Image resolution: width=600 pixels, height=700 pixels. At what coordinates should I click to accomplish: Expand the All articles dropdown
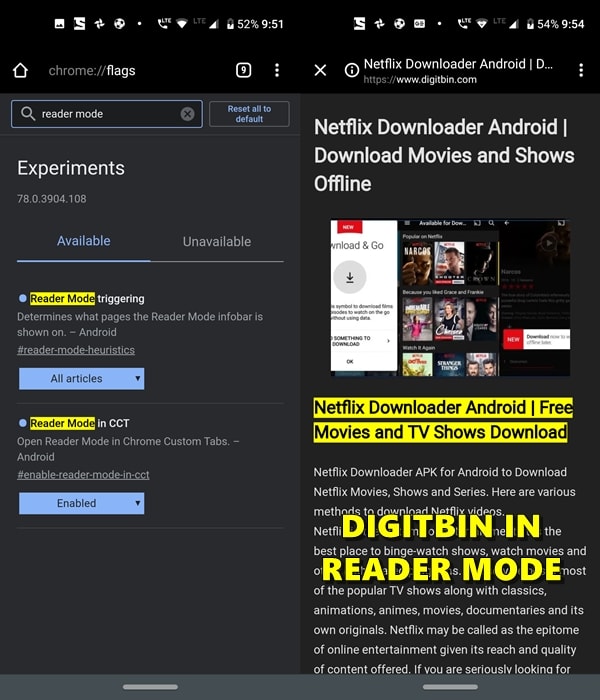click(x=81, y=378)
